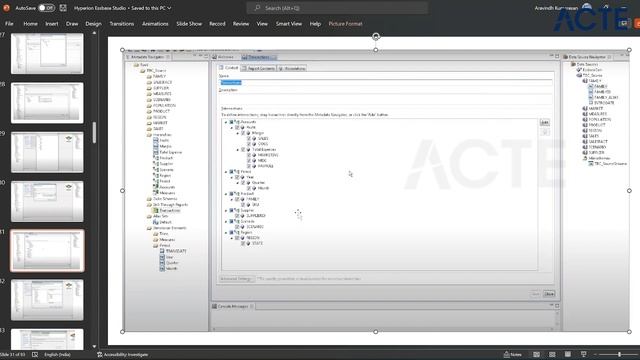The height and width of the screenshot is (360, 640).
Task: Toggle the Month checkbox in the slide picture
Action: tap(249, 188)
